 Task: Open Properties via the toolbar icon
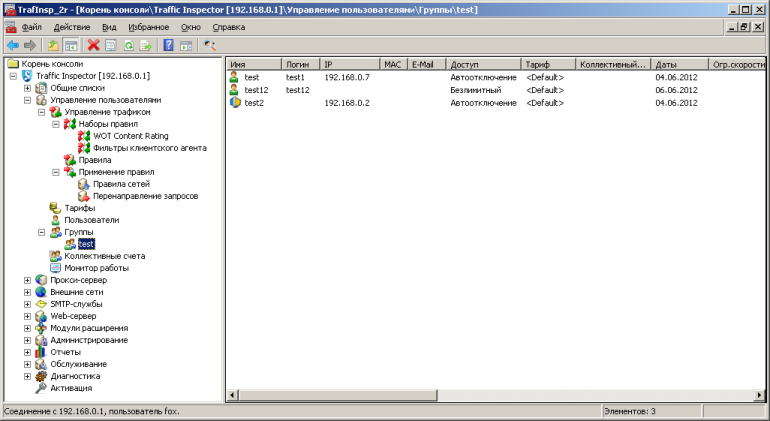[111, 46]
